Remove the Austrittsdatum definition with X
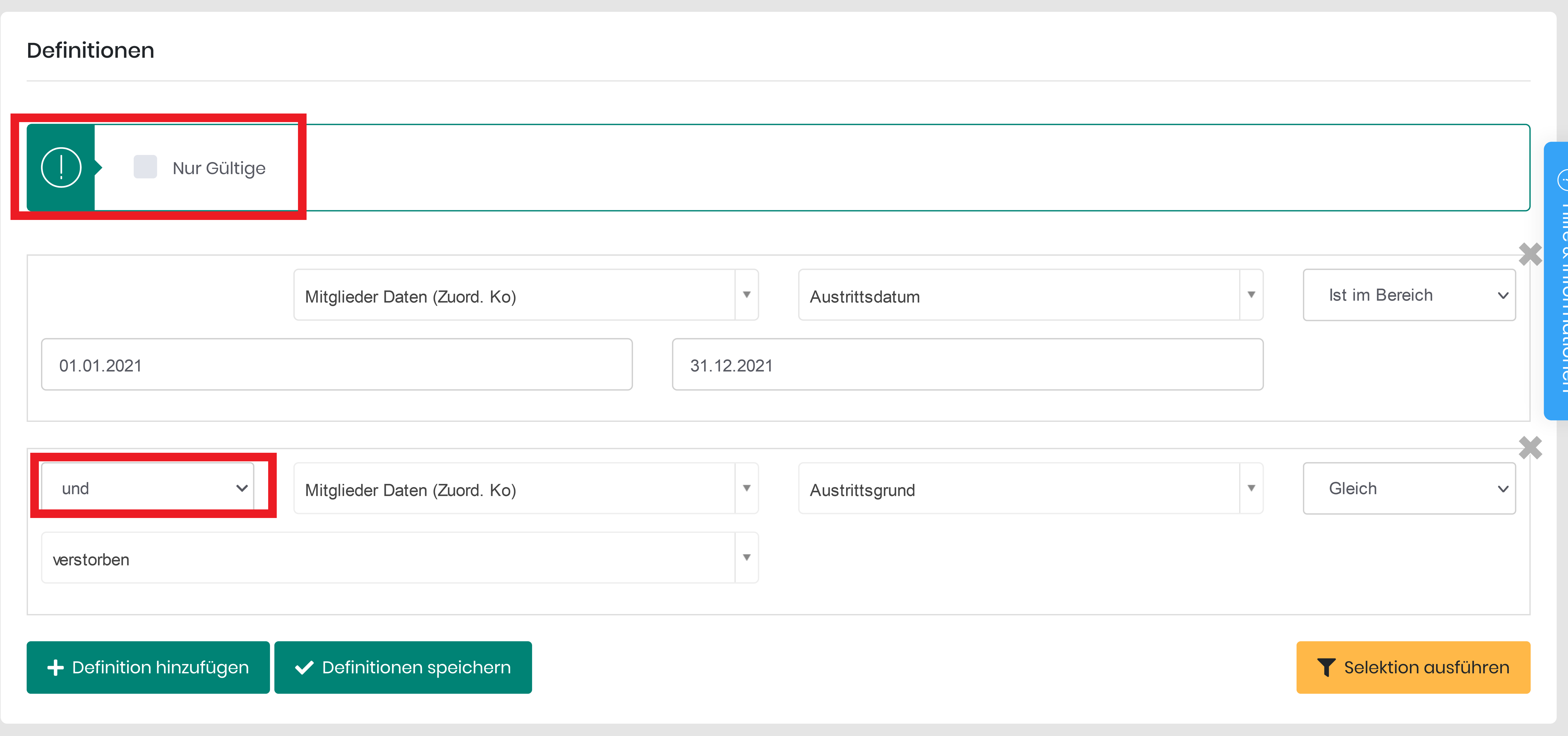Image resolution: width=1568 pixels, height=736 pixels. pyautogui.click(x=1530, y=254)
